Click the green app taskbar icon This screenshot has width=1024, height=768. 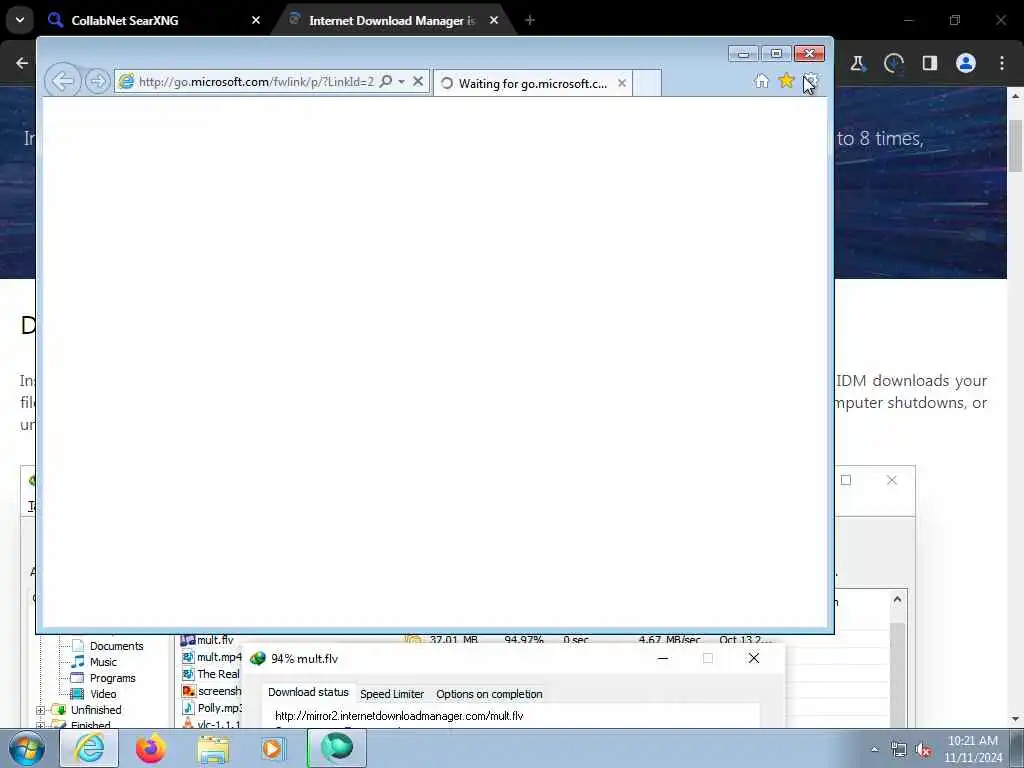coord(336,748)
